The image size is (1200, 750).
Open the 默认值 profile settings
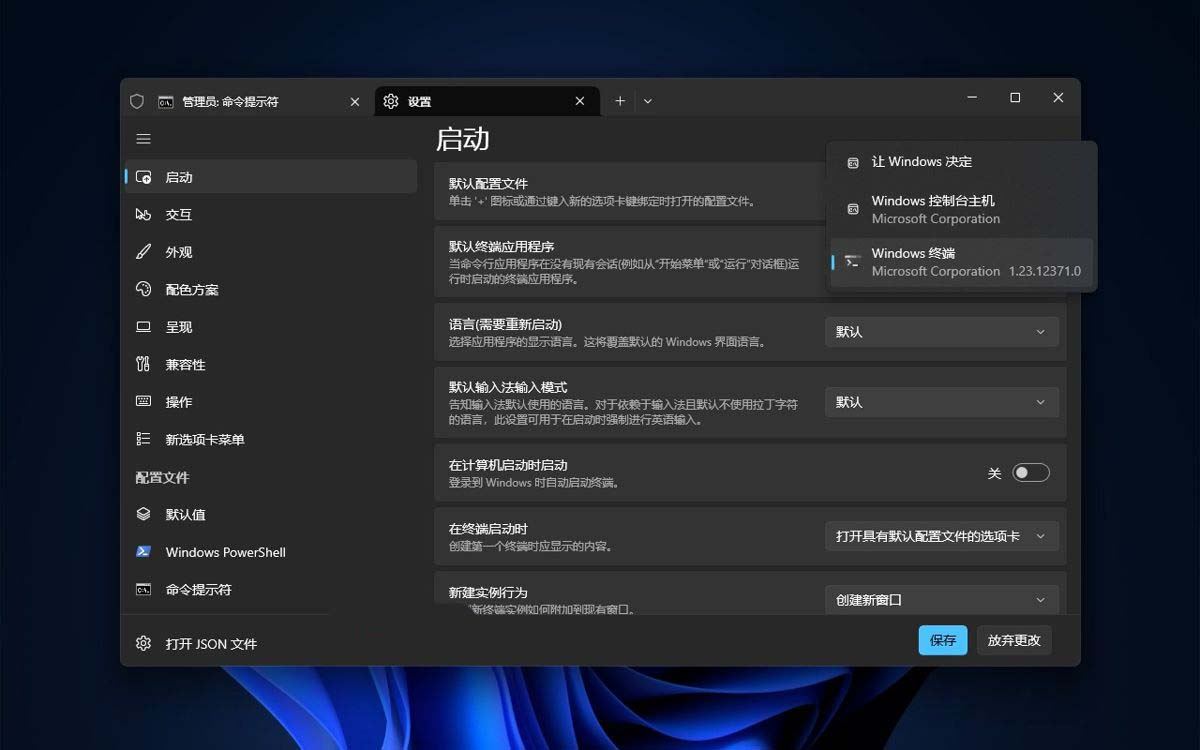click(x=271, y=514)
